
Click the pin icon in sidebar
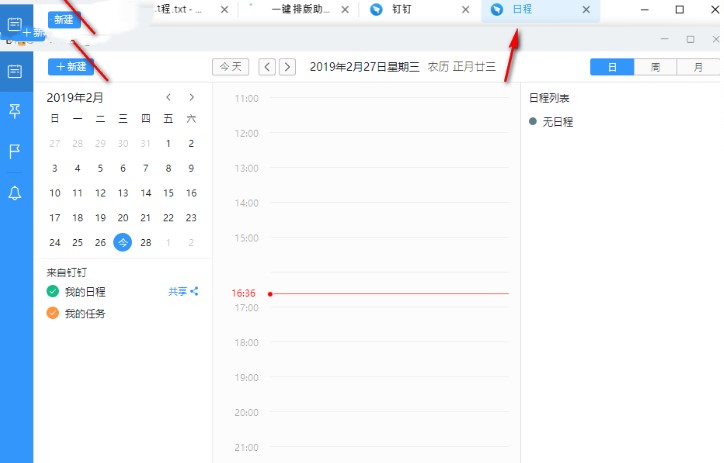tap(15, 110)
